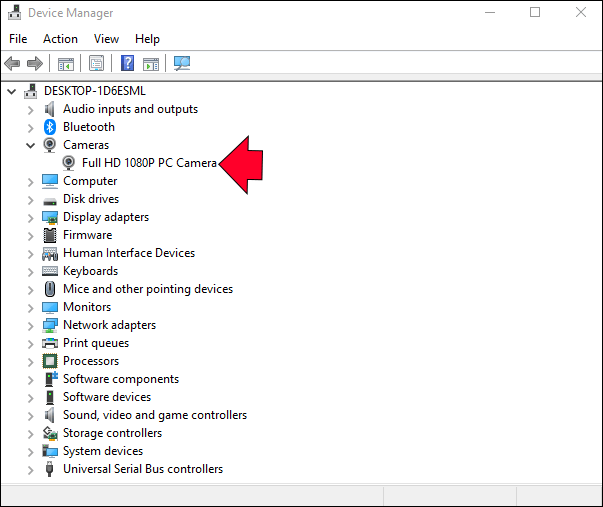Open the Properties toolbar icon

click(x=97, y=63)
